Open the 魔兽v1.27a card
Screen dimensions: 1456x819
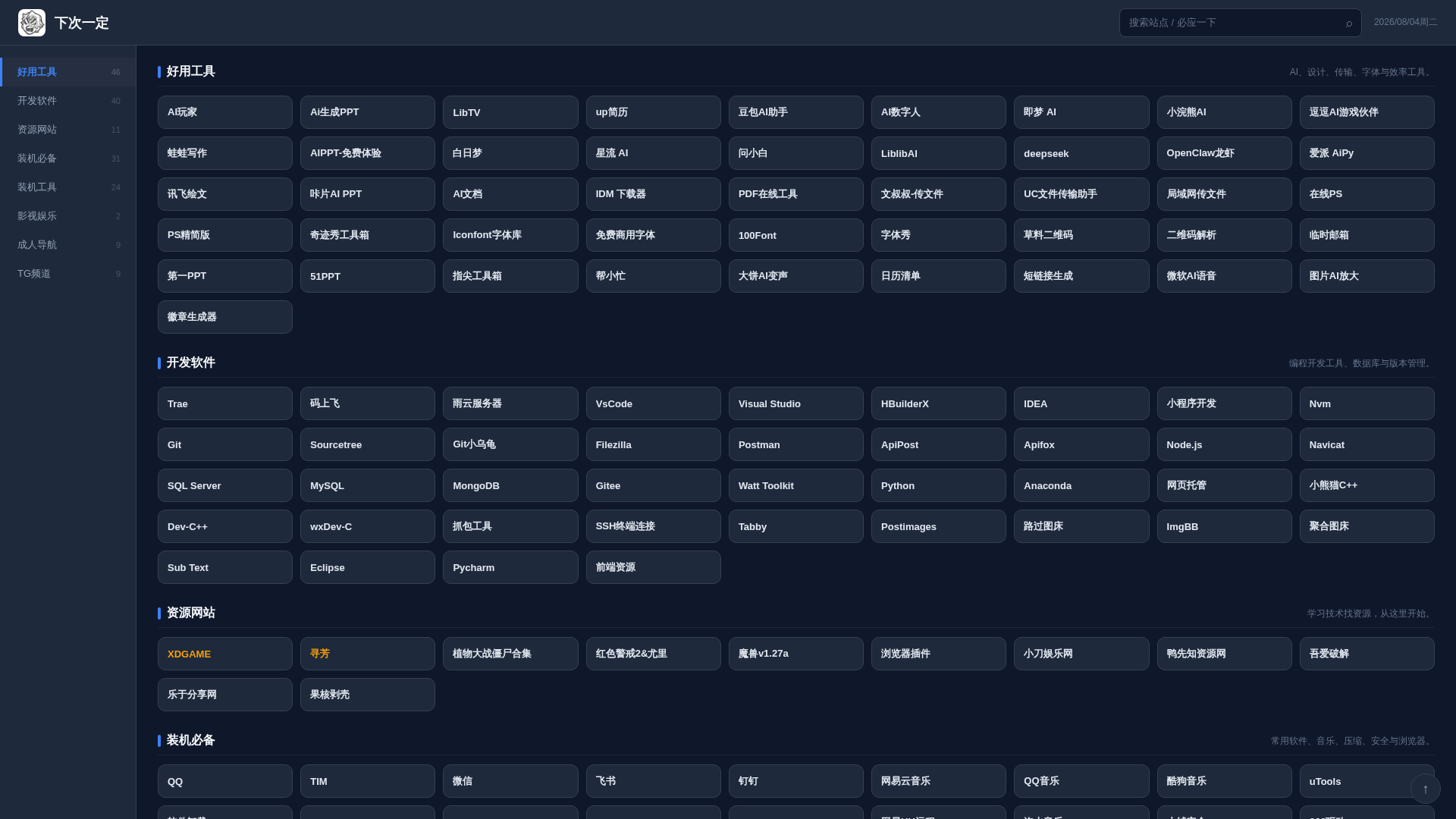point(796,654)
